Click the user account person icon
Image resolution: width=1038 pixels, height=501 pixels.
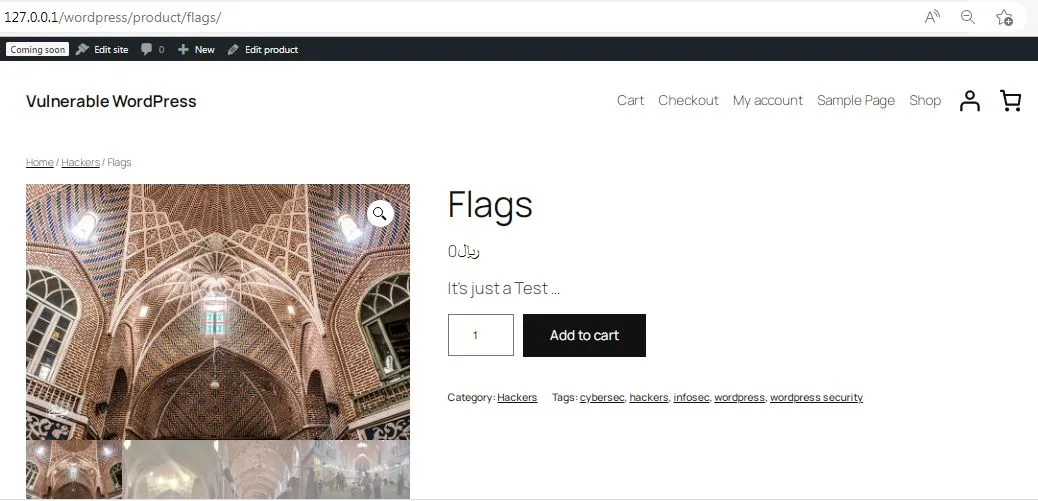point(969,101)
